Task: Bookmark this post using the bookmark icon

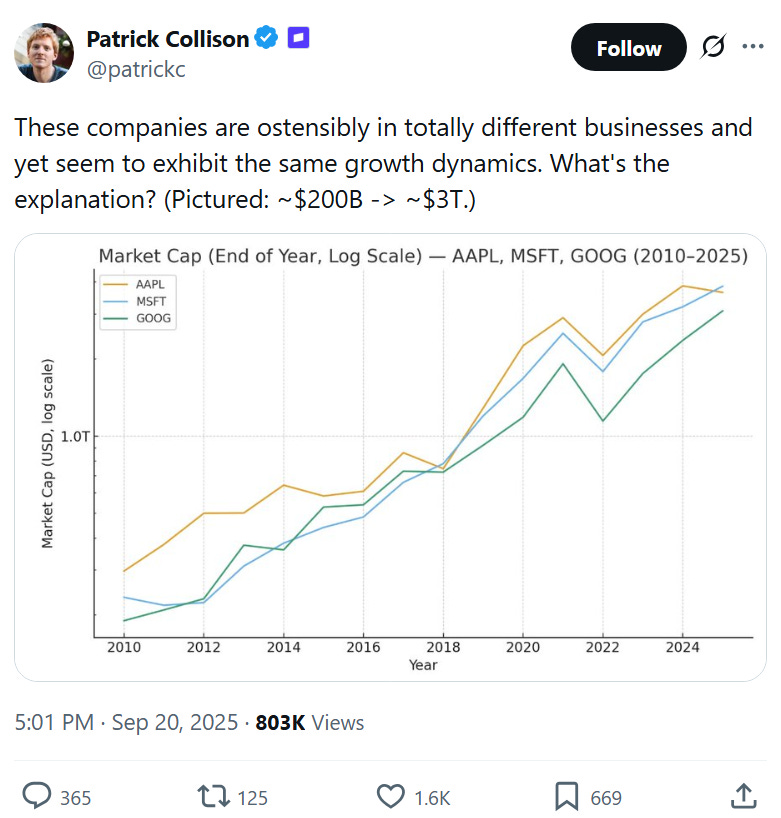Action: point(567,796)
